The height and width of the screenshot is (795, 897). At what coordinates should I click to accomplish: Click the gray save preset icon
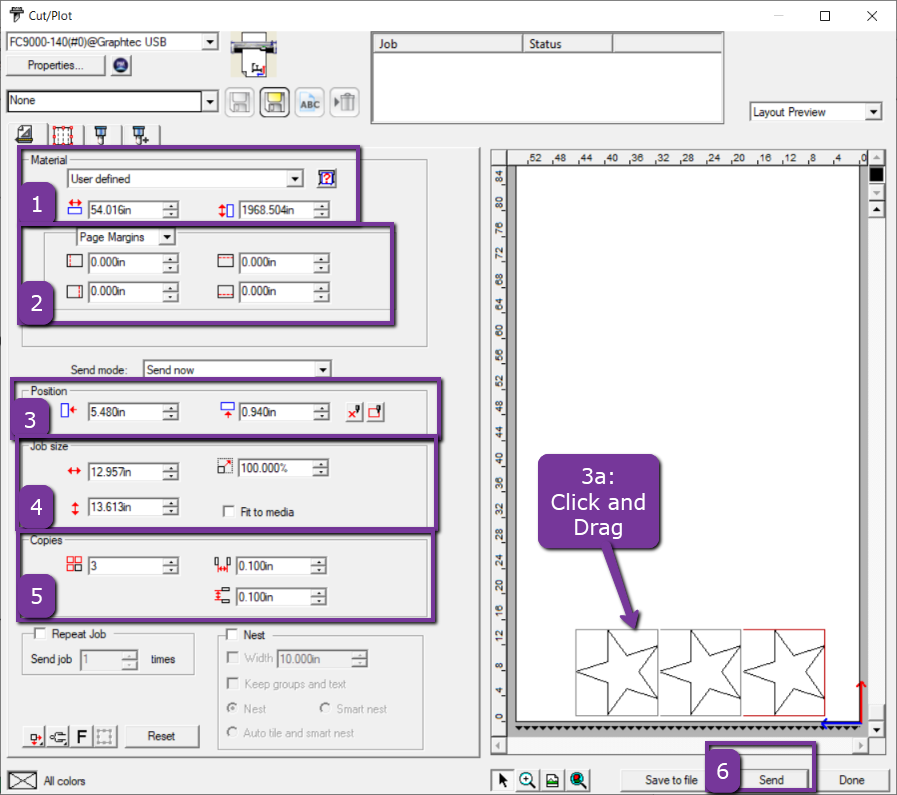point(240,102)
